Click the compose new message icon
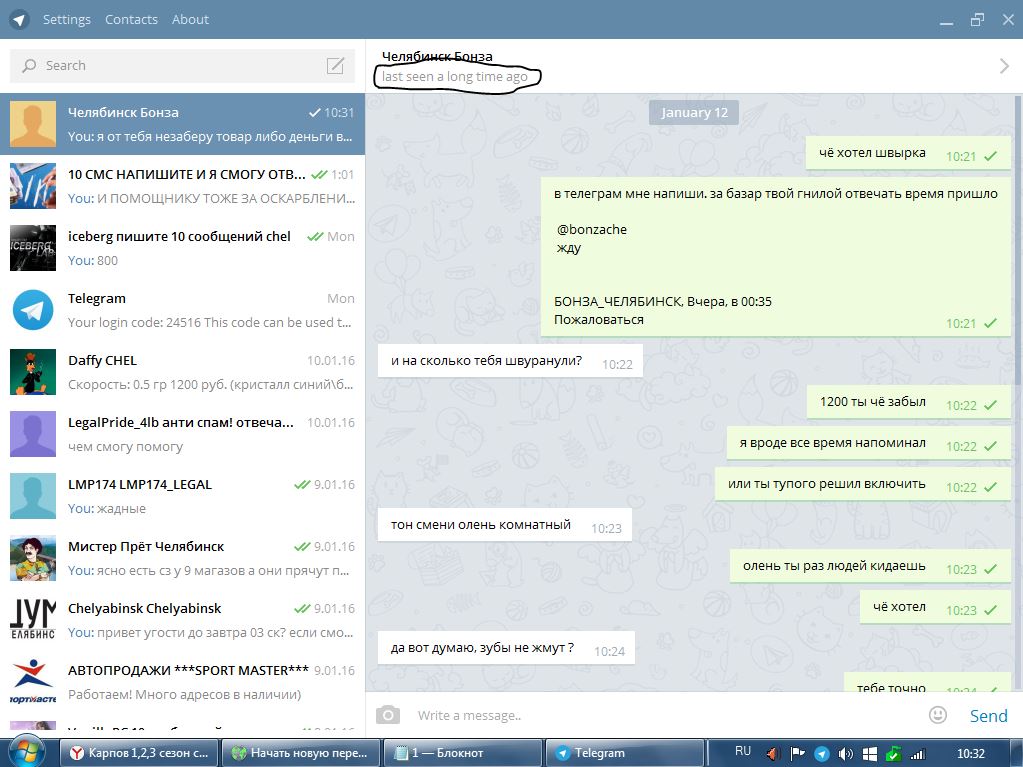The width and height of the screenshot is (1023, 767). 335,65
